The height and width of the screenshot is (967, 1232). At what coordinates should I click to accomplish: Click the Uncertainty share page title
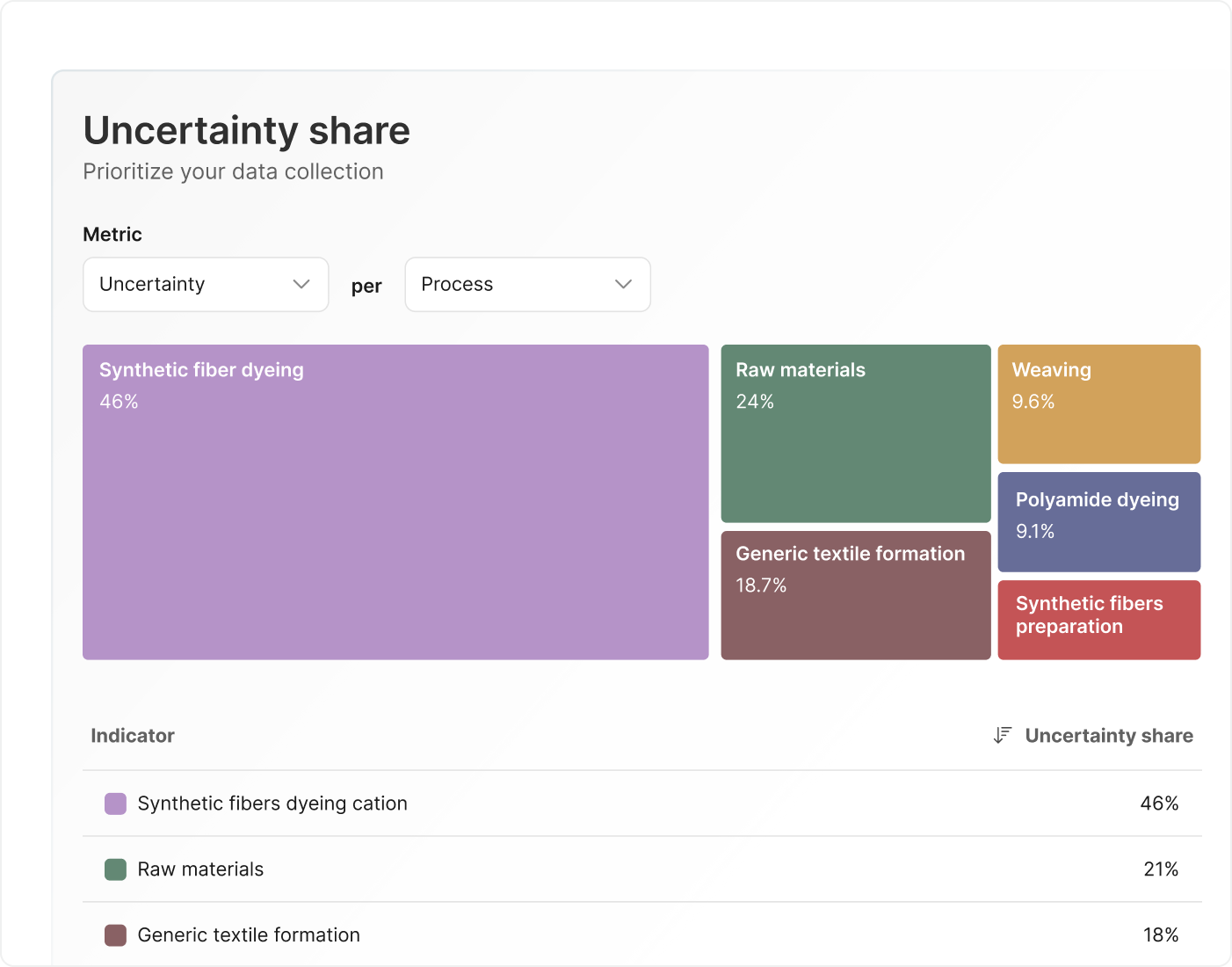pos(246,130)
